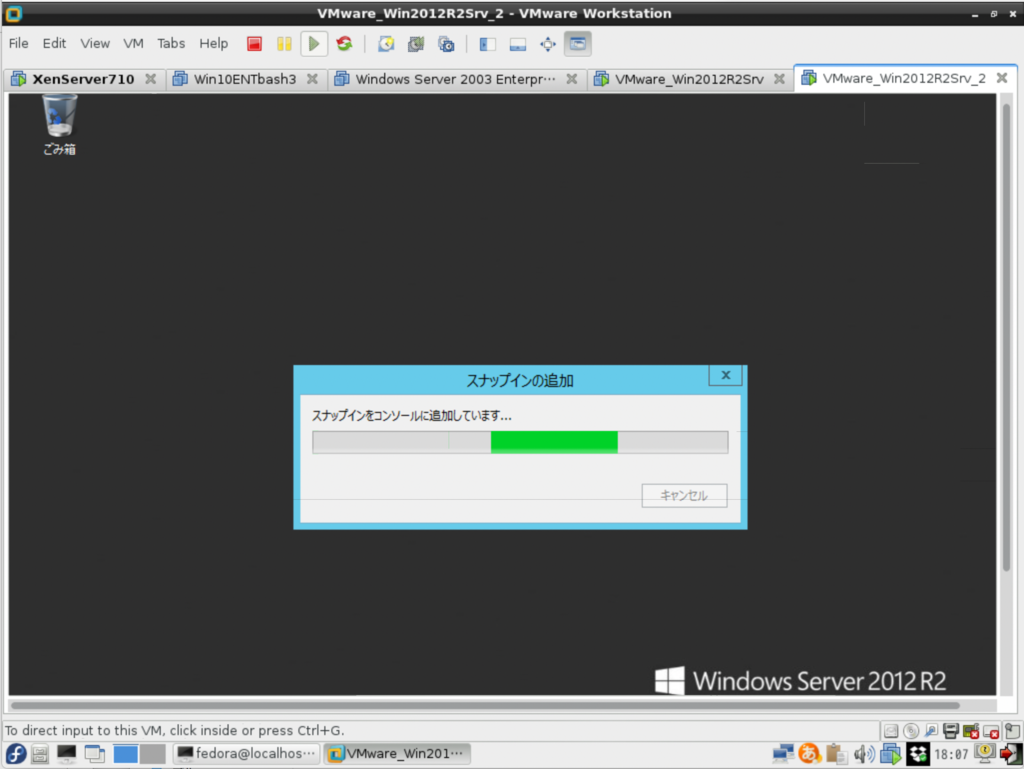Switch to the Win10ENTbash3 tab
The width and height of the screenshot is (1024, 769).
244,79
